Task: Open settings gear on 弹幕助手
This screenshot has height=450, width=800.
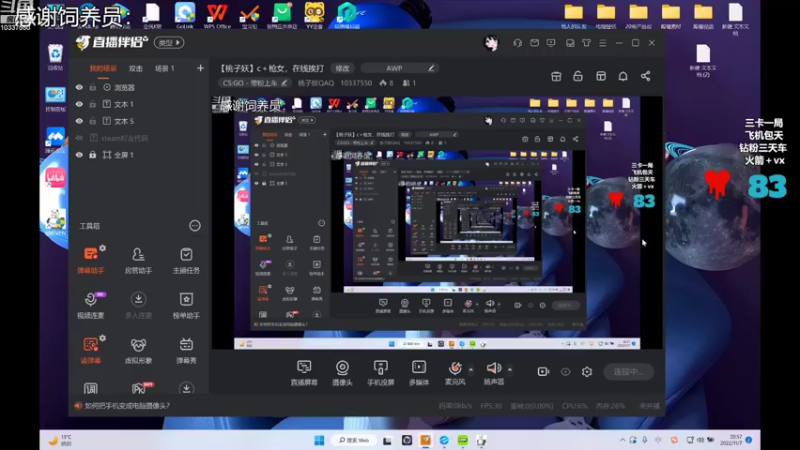Action: click(x=103, y=248)
